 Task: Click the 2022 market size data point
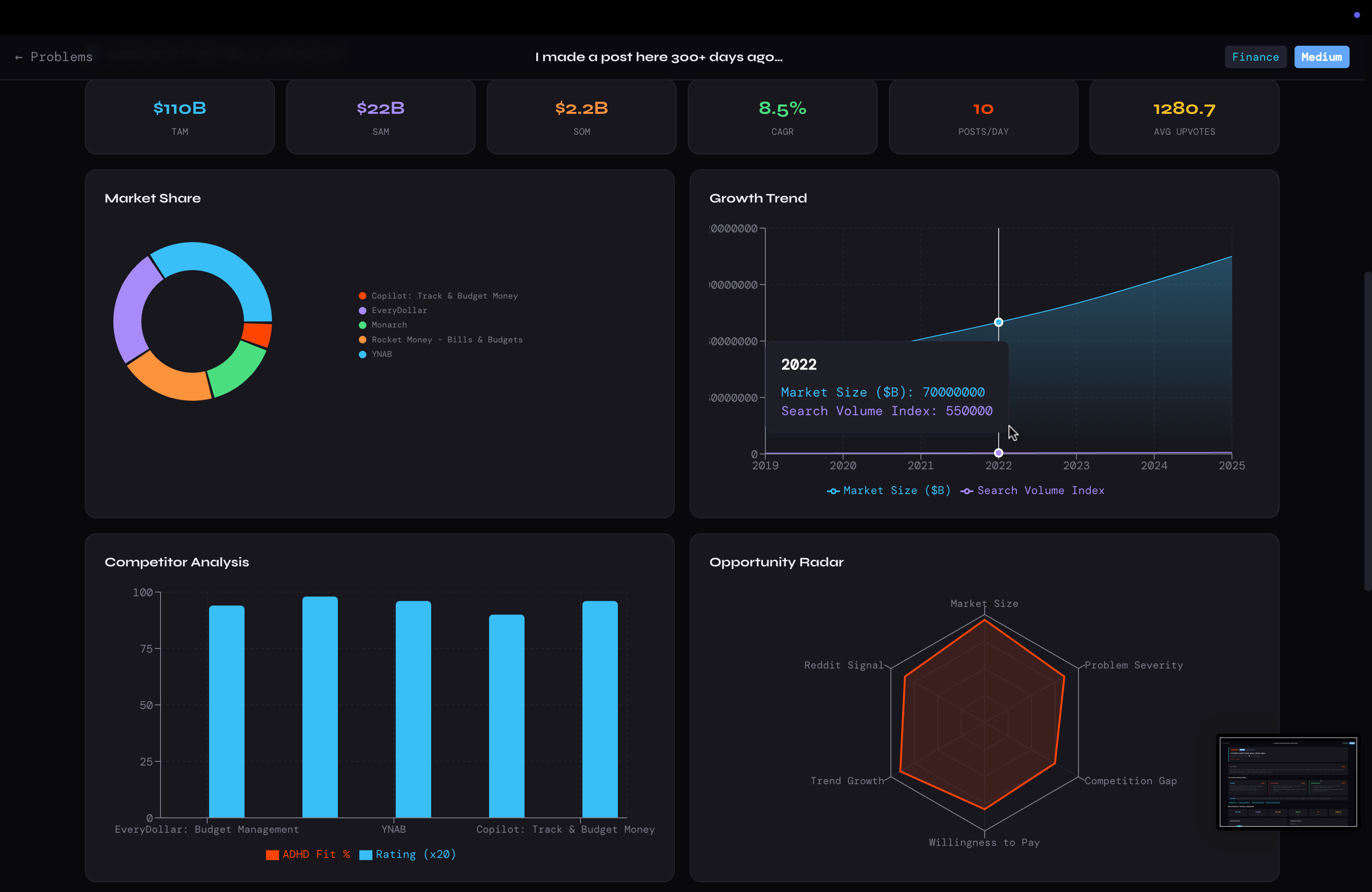(999, 322)
